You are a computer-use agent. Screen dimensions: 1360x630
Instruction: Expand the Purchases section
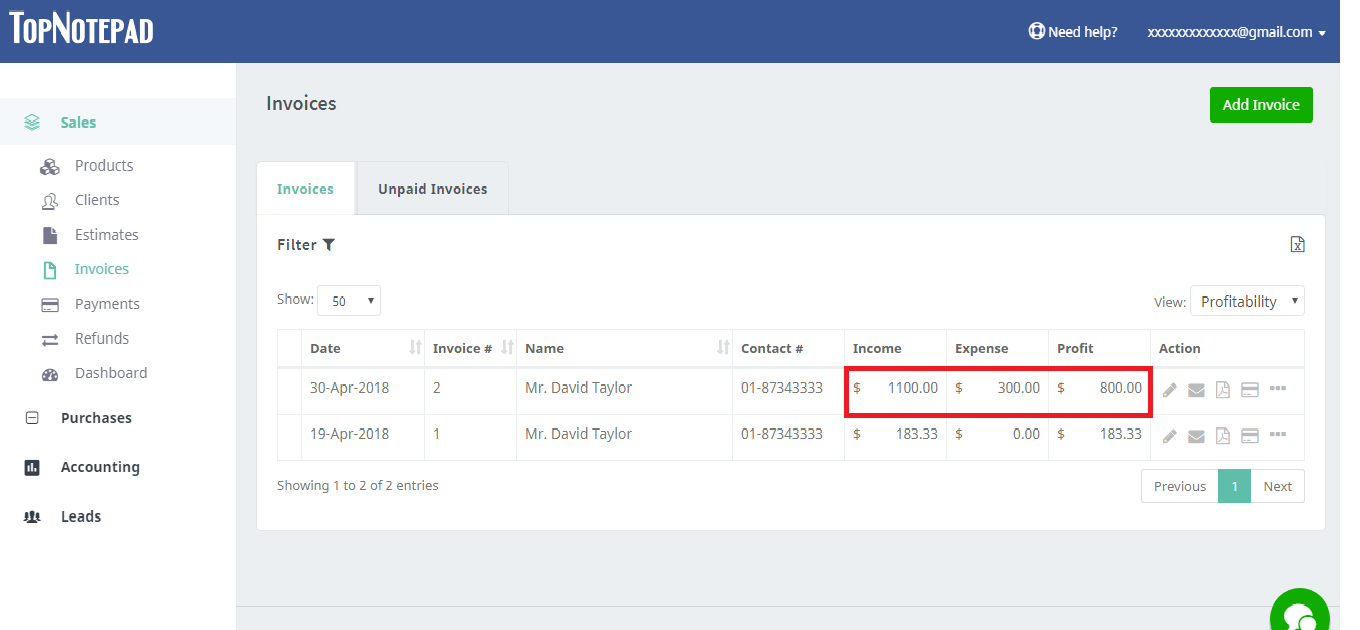96,418
